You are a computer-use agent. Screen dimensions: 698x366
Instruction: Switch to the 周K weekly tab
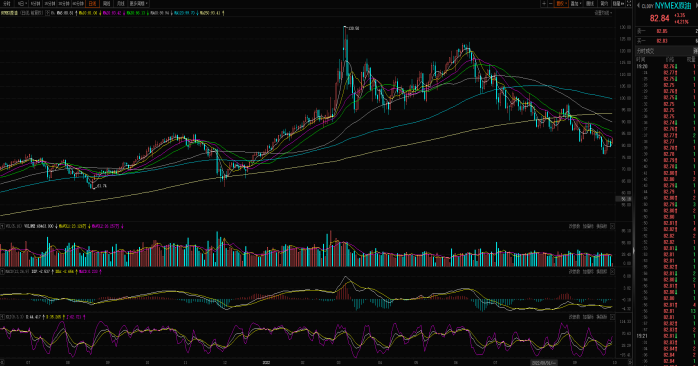click(106, 4)
